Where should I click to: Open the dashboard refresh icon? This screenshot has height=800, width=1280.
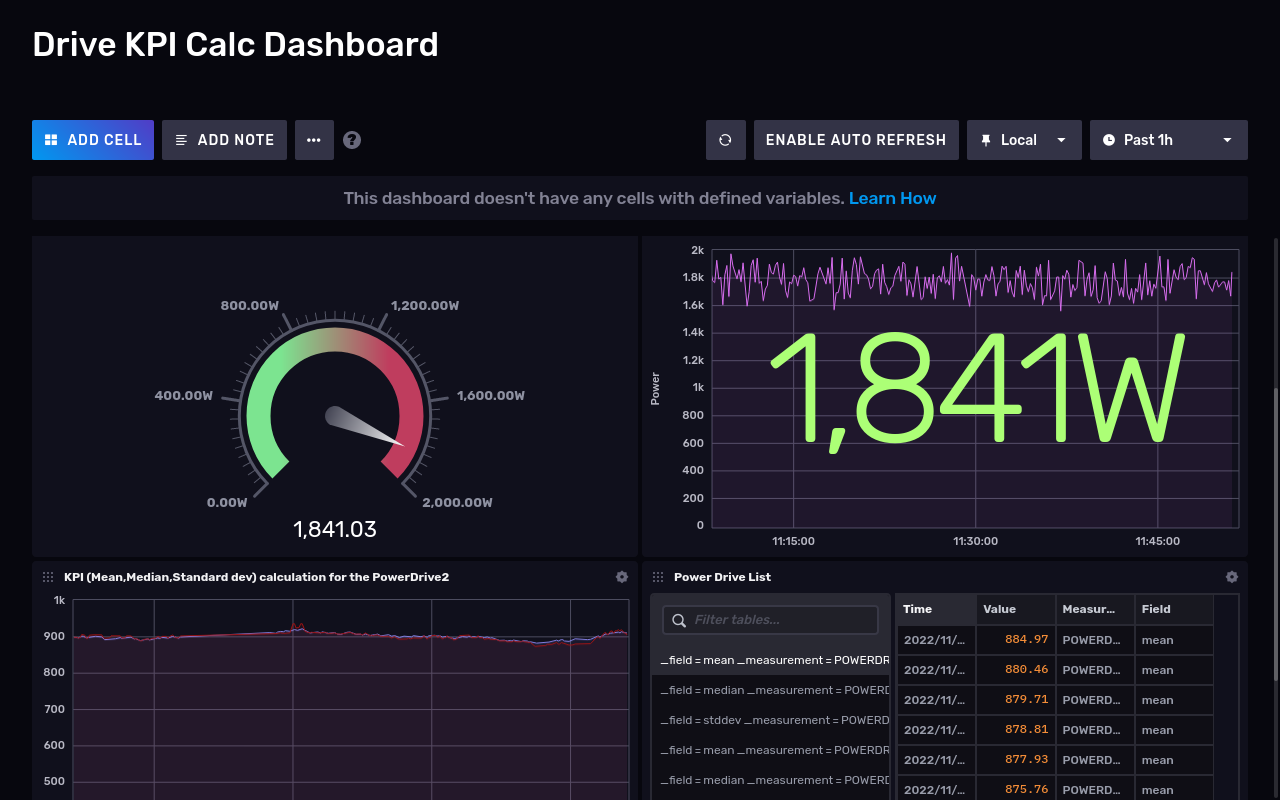pyautogui.click(x=725, y=139)
